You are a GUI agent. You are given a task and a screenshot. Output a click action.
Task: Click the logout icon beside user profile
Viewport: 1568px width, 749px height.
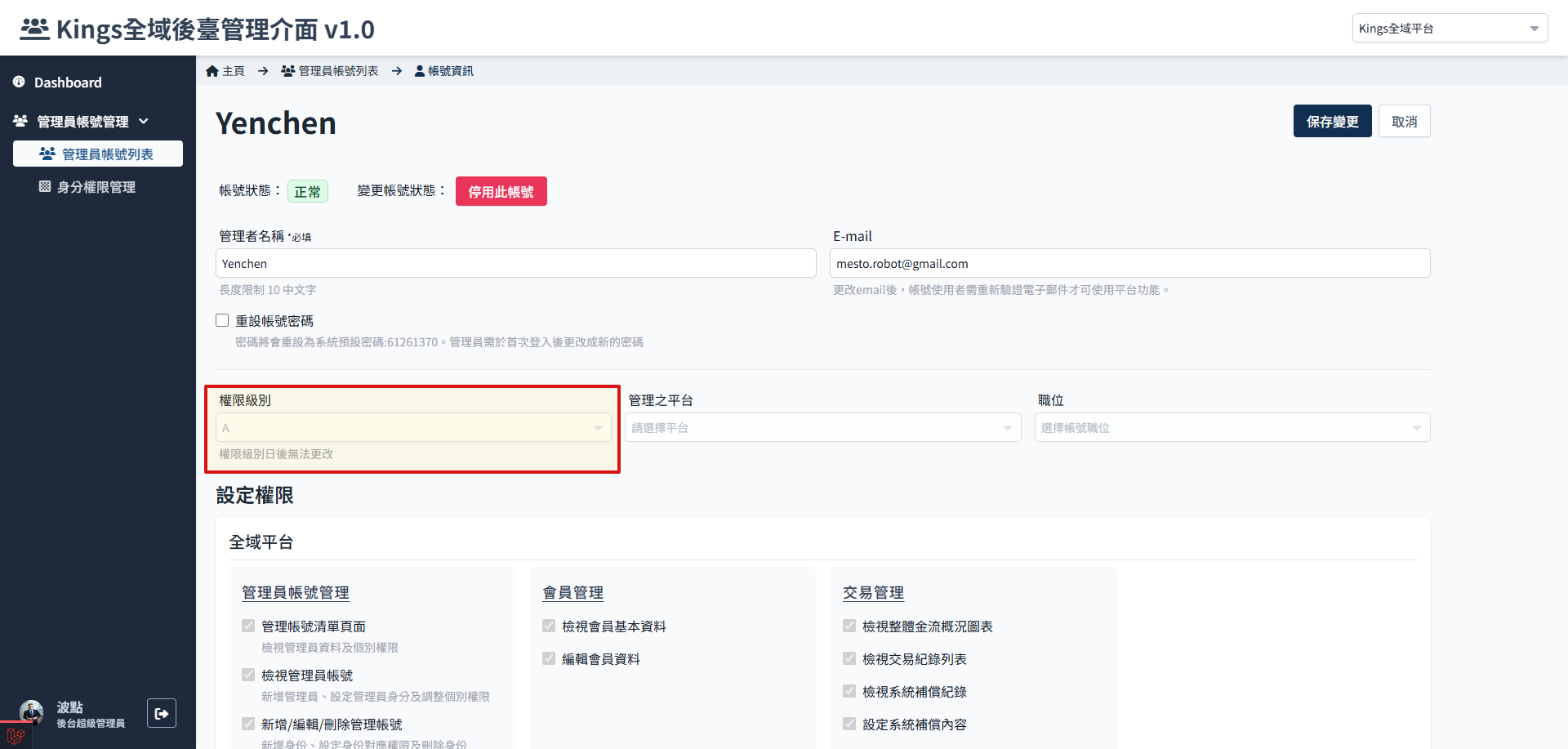(162, 713)
